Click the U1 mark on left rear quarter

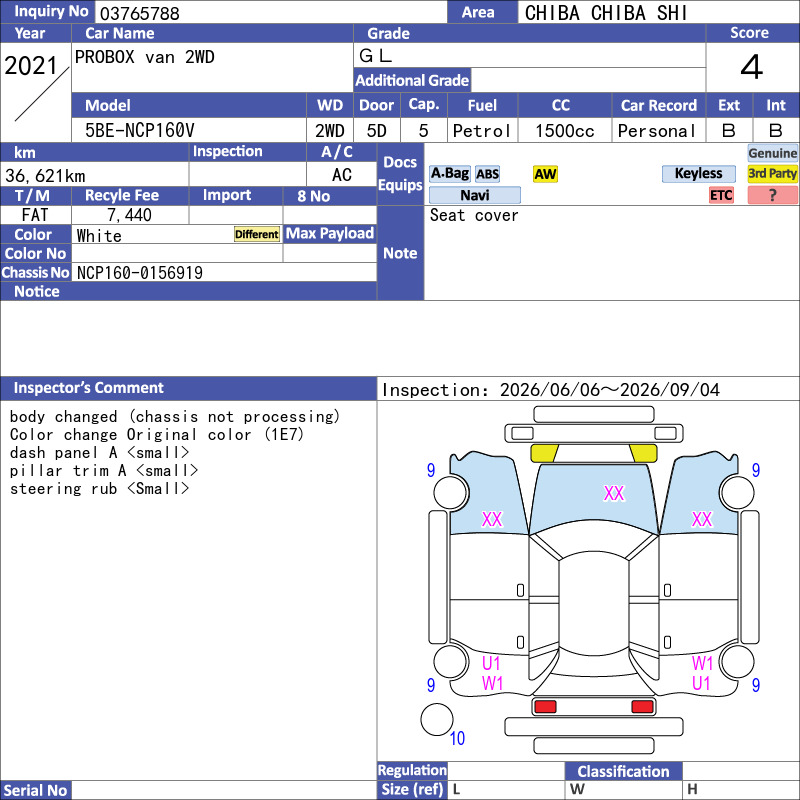tap(491, 663)
